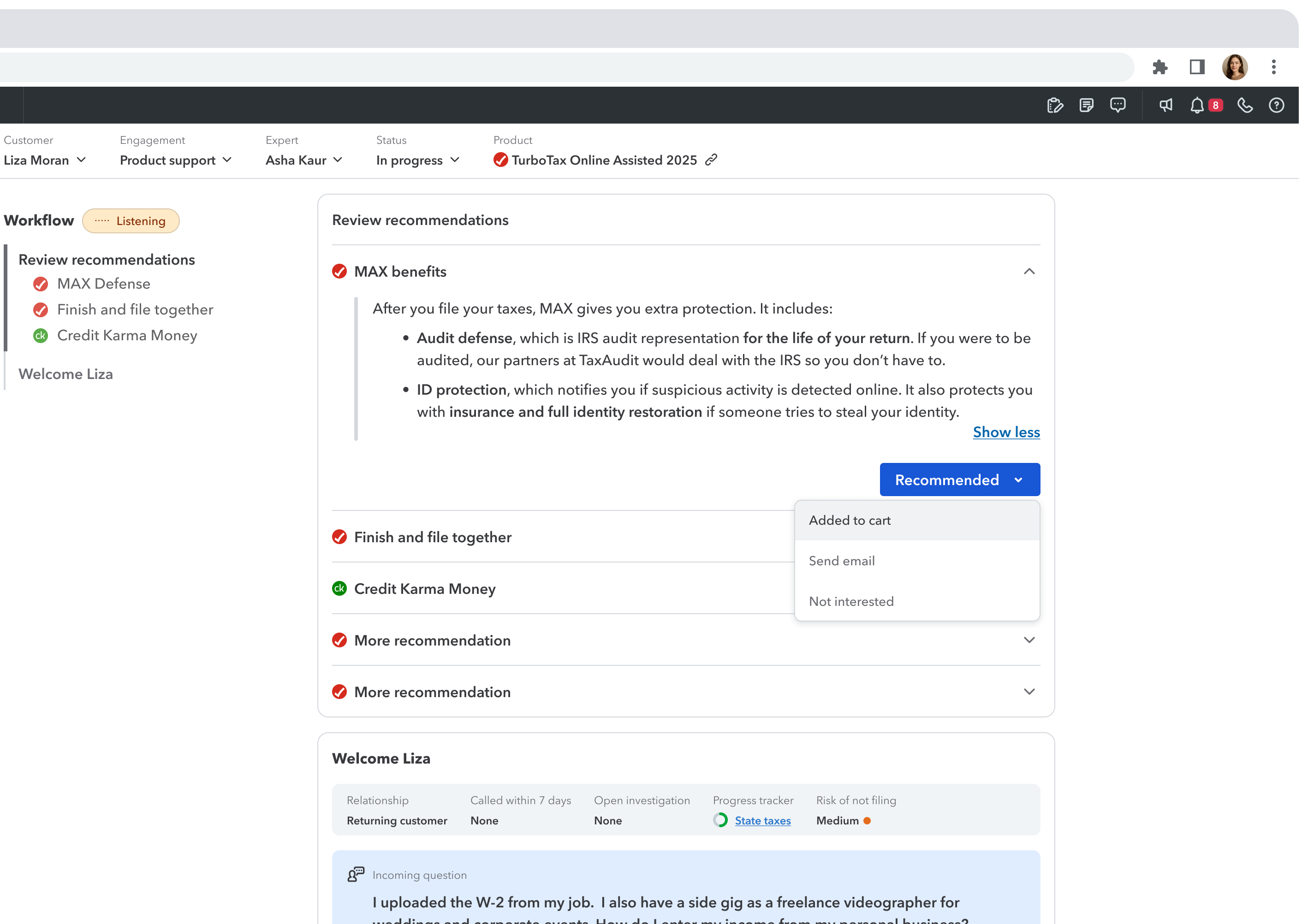The height and width of the screenshot is (924, 1308).
Task: Click the notifications bell icon
Action: [1197, 106]
